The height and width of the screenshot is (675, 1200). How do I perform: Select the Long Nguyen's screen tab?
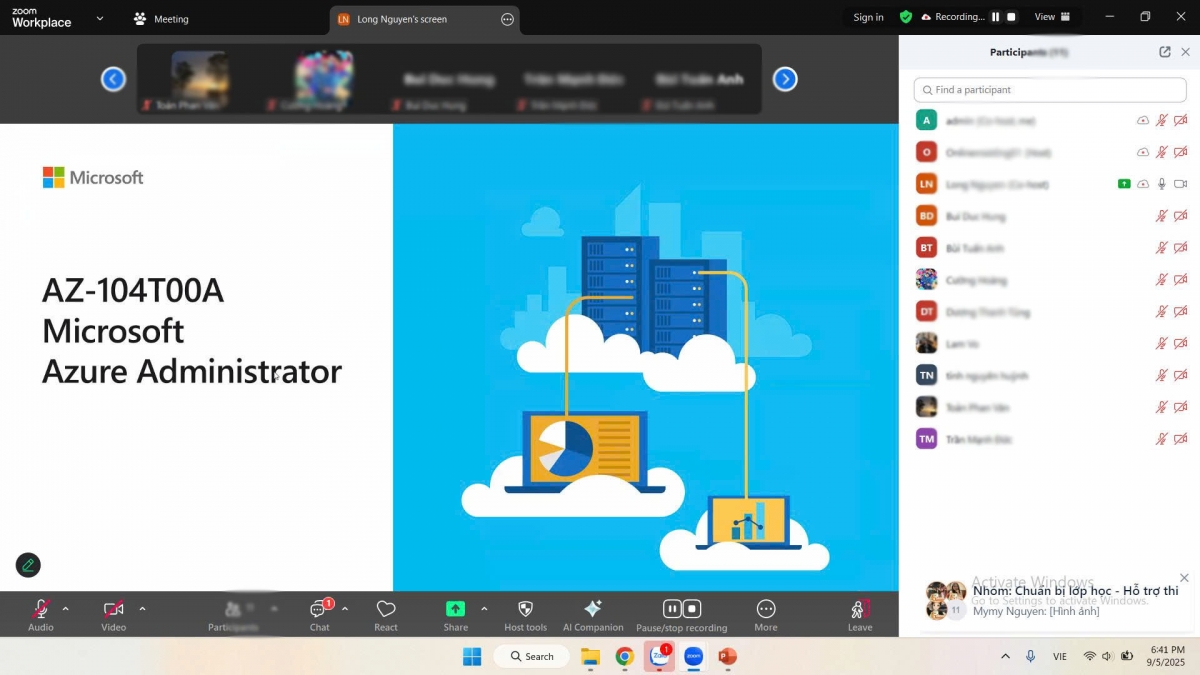(425, 19)
